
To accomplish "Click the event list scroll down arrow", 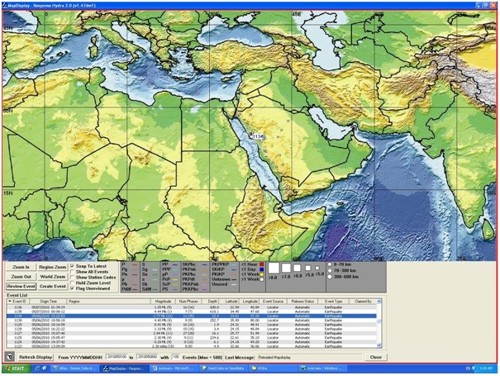I will click(379, 346).
